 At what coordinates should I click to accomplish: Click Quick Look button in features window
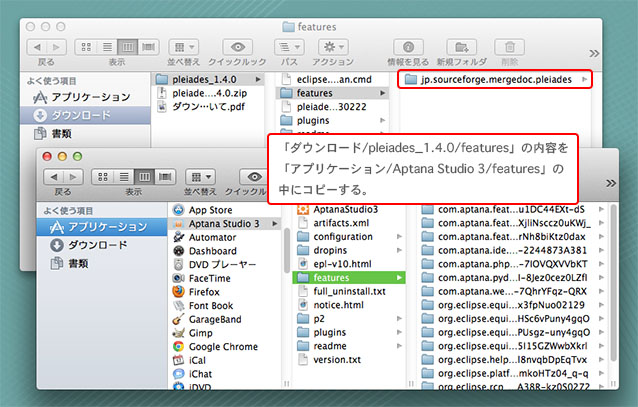pyautogui.click(x=238, y=47)
